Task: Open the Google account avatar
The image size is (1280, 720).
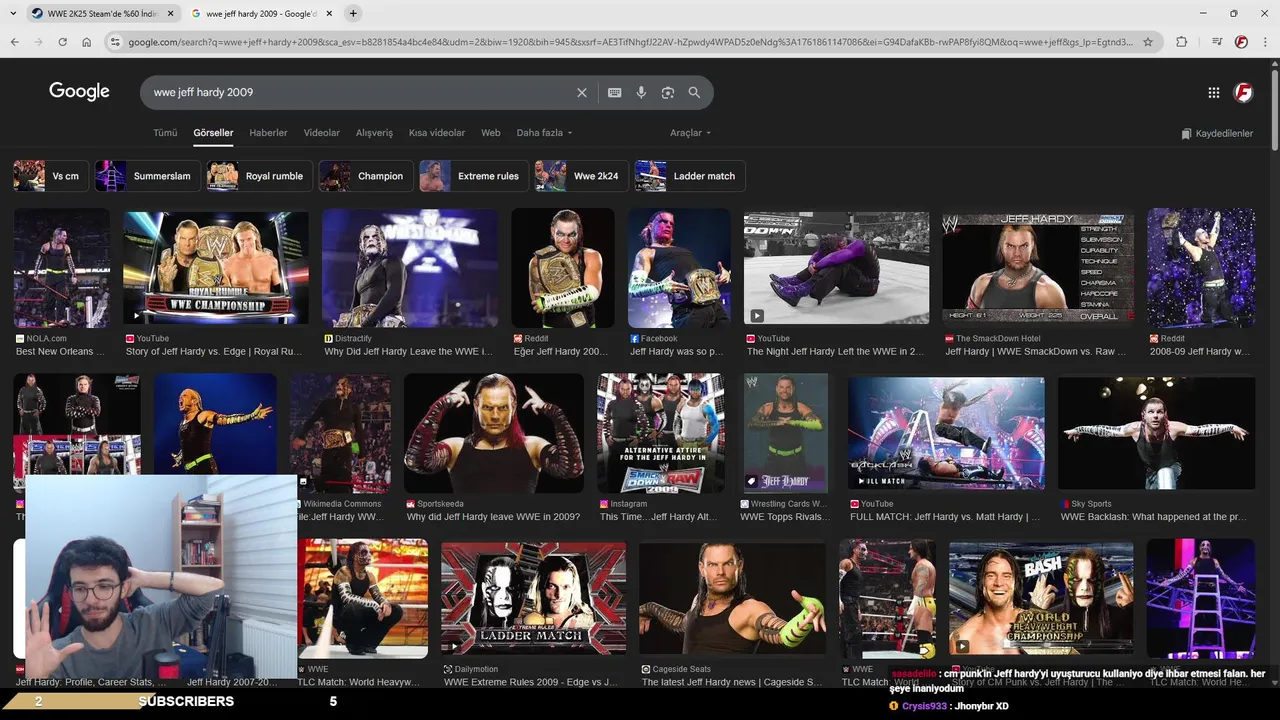Action: (x=1244, y=92)
